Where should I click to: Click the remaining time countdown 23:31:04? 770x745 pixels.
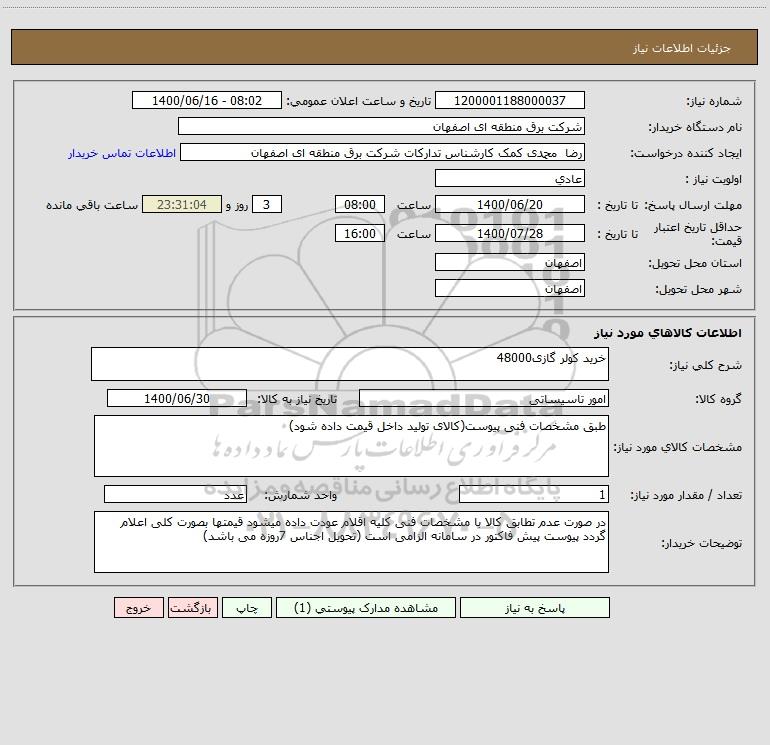tap(182, 204)
